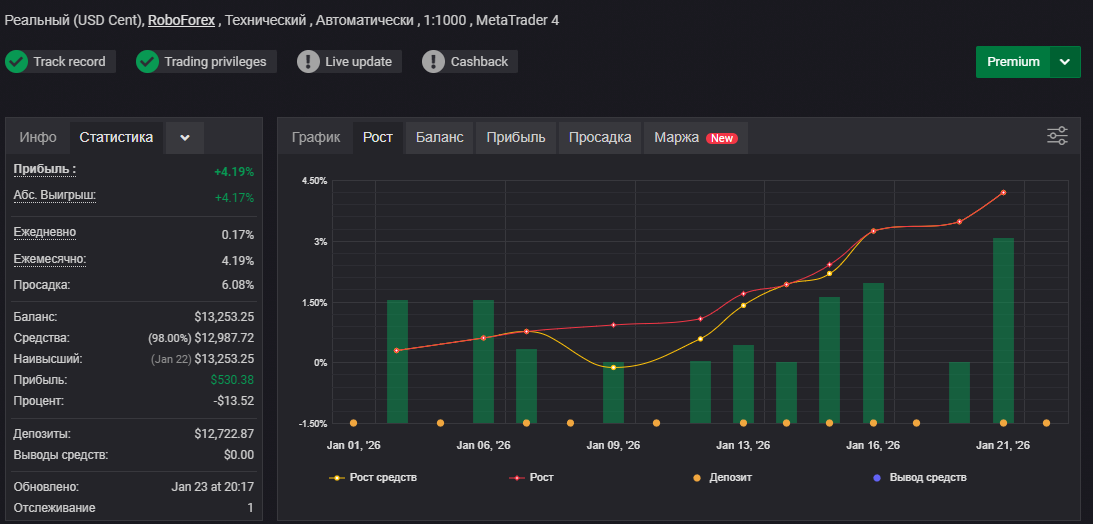
Task: Switch to the Инфо tab
Action: click(38, 137)
